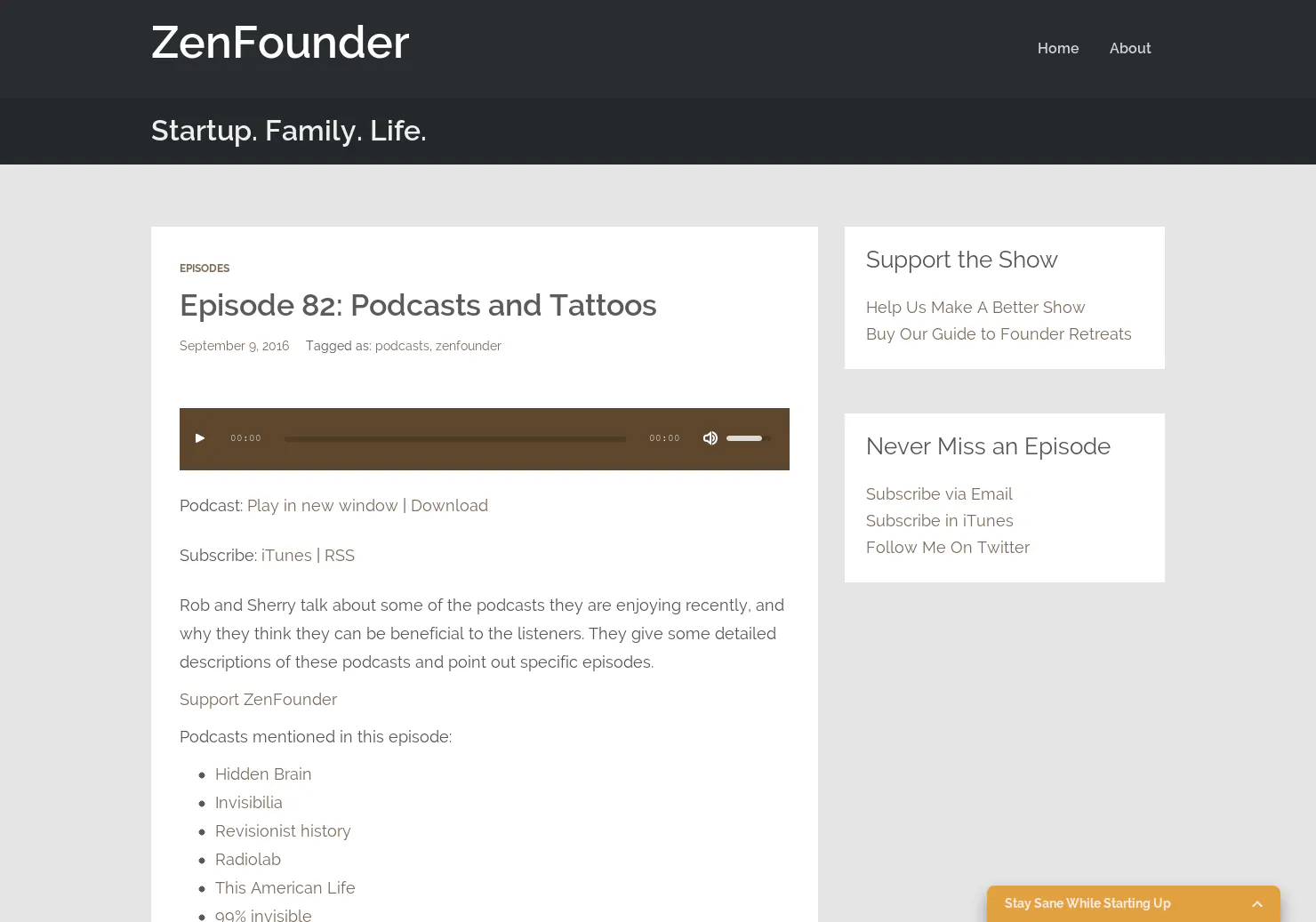Open the Hidden Brain podcast link
The width and height of the screenshot is (1316, 922).
(x=263, y=774)
